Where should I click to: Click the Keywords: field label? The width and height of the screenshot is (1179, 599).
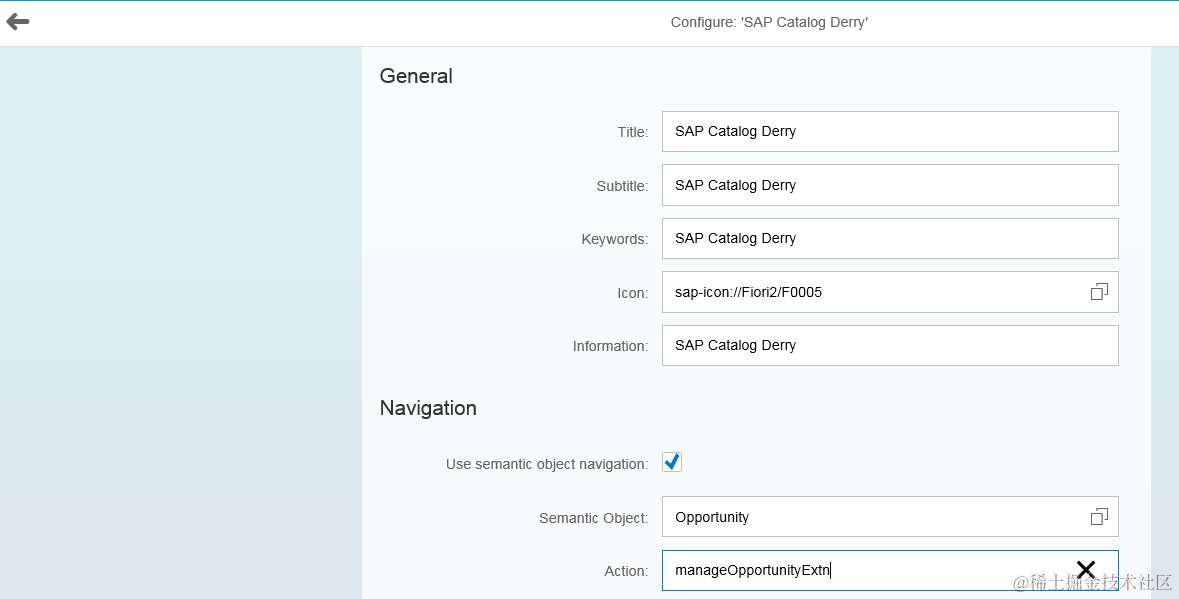pos(614,239)
